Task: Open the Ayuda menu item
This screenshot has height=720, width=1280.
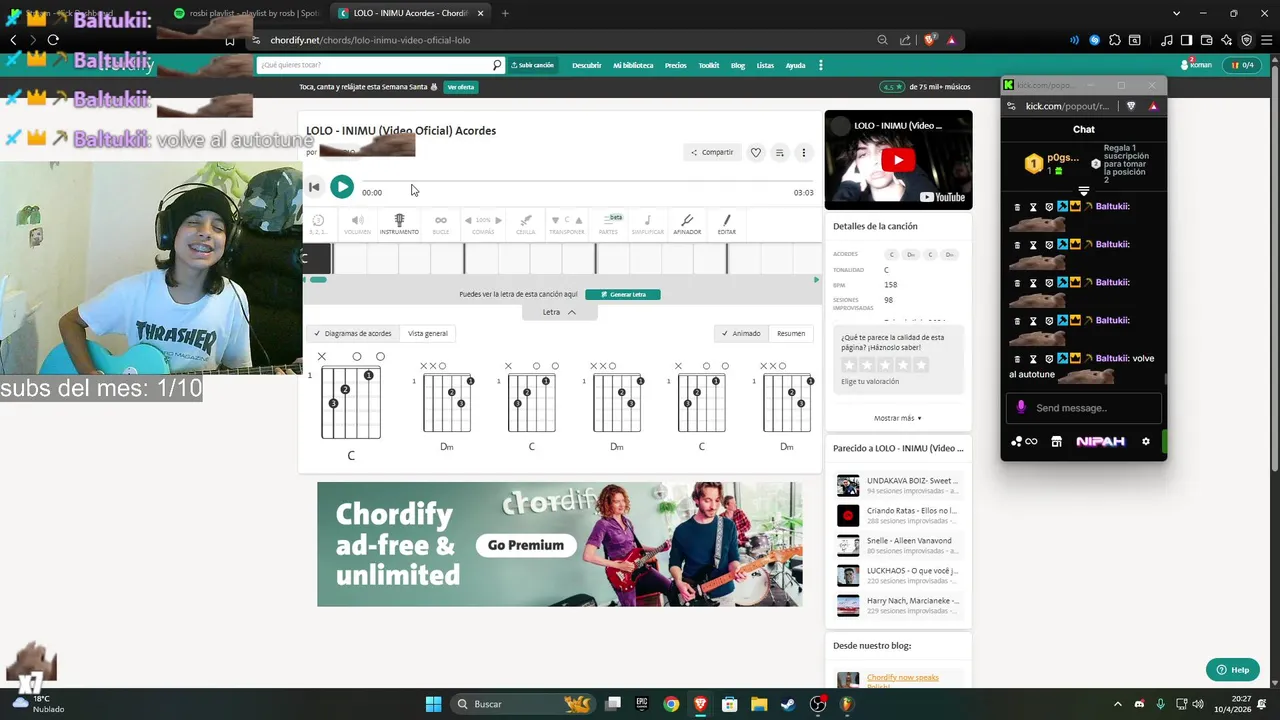Action: [795, 65]
